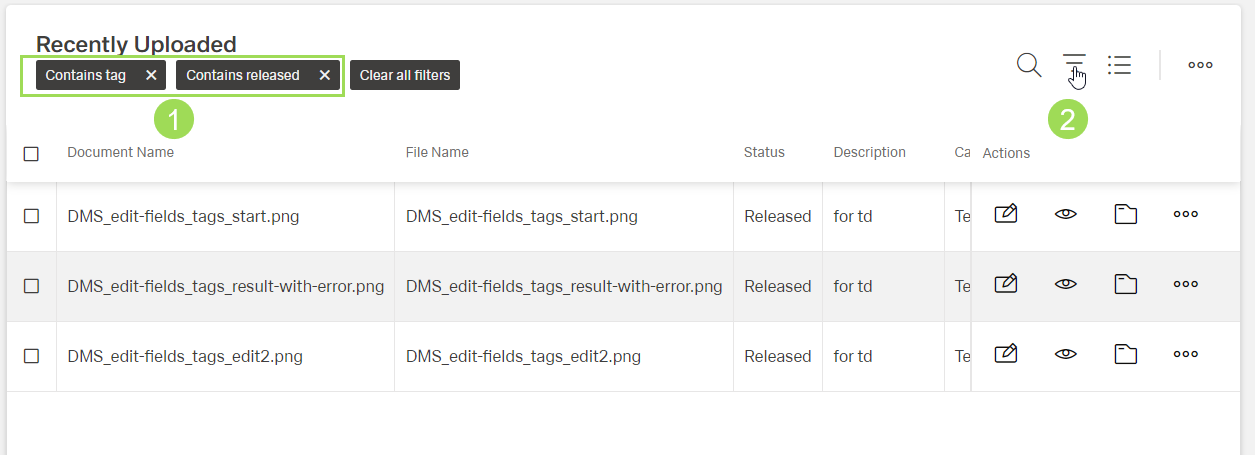Edit the DMS_edit-fields_tags_start.png document
The image size is (1255, 455).
tap(1006, 214)
